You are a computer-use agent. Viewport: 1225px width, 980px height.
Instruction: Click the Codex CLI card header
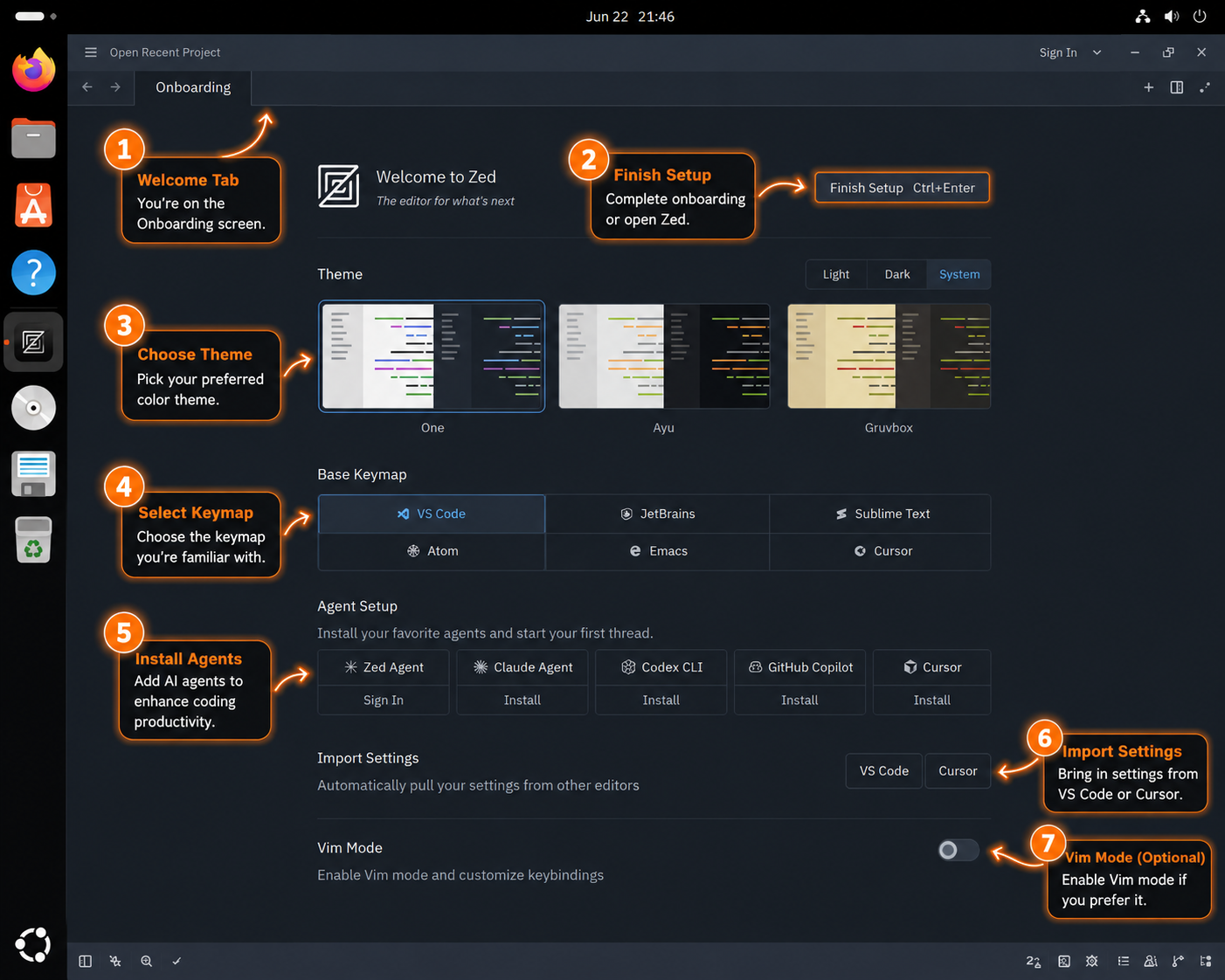pyautogui.click(x=661, y=667)
